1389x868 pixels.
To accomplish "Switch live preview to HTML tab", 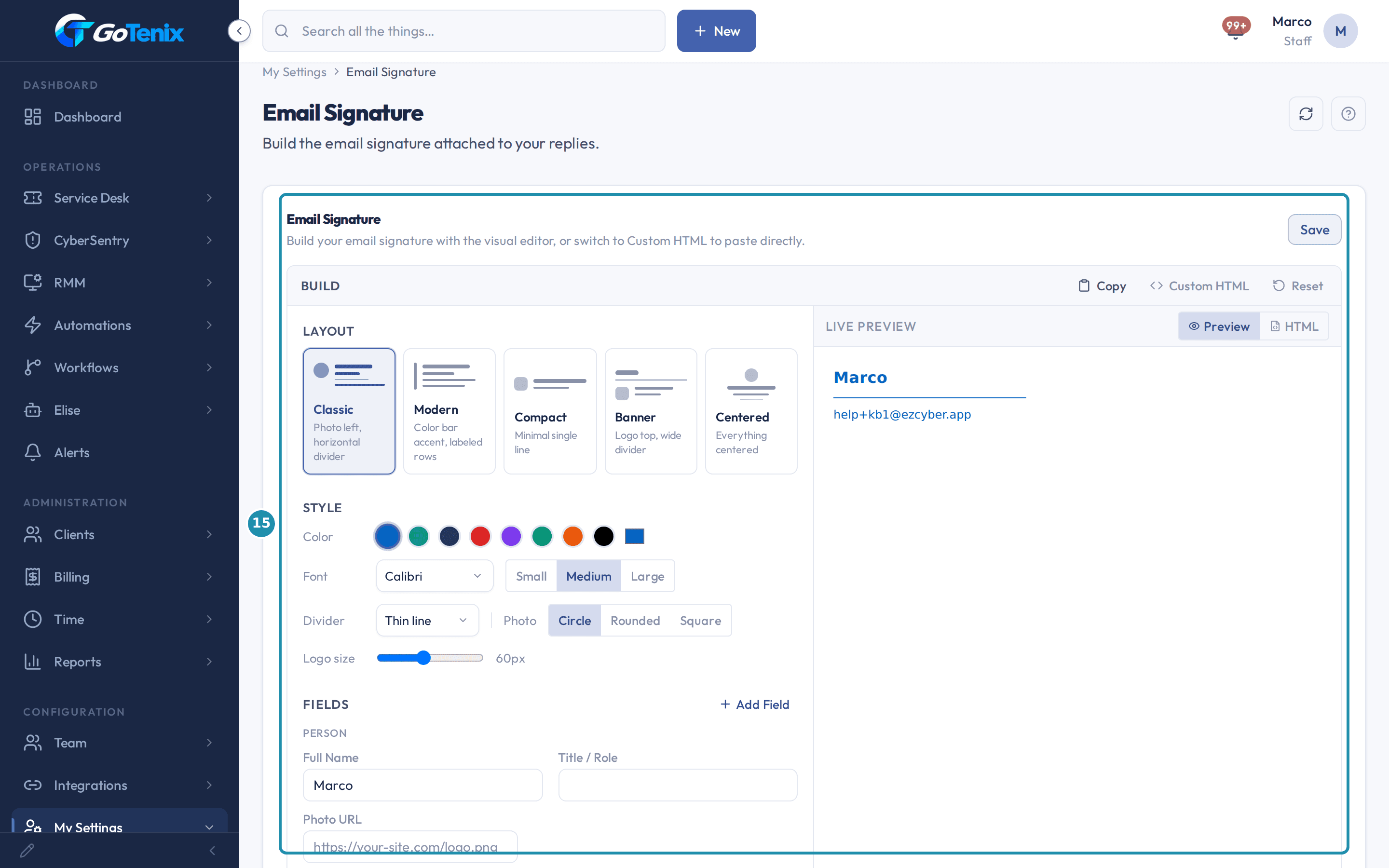I will tap(1294, 326).
